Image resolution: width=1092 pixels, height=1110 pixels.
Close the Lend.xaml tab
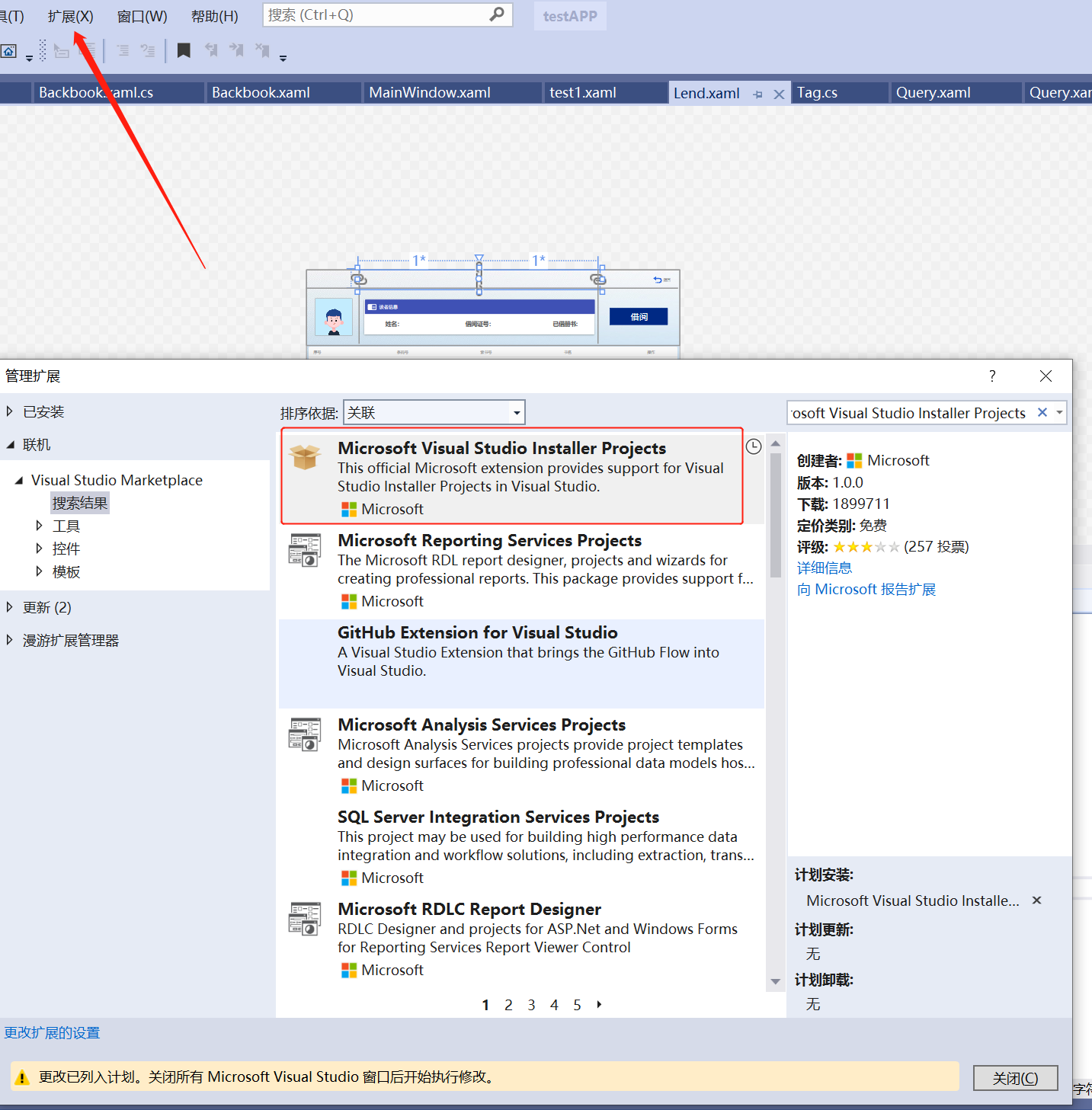[x=779, y=94]
